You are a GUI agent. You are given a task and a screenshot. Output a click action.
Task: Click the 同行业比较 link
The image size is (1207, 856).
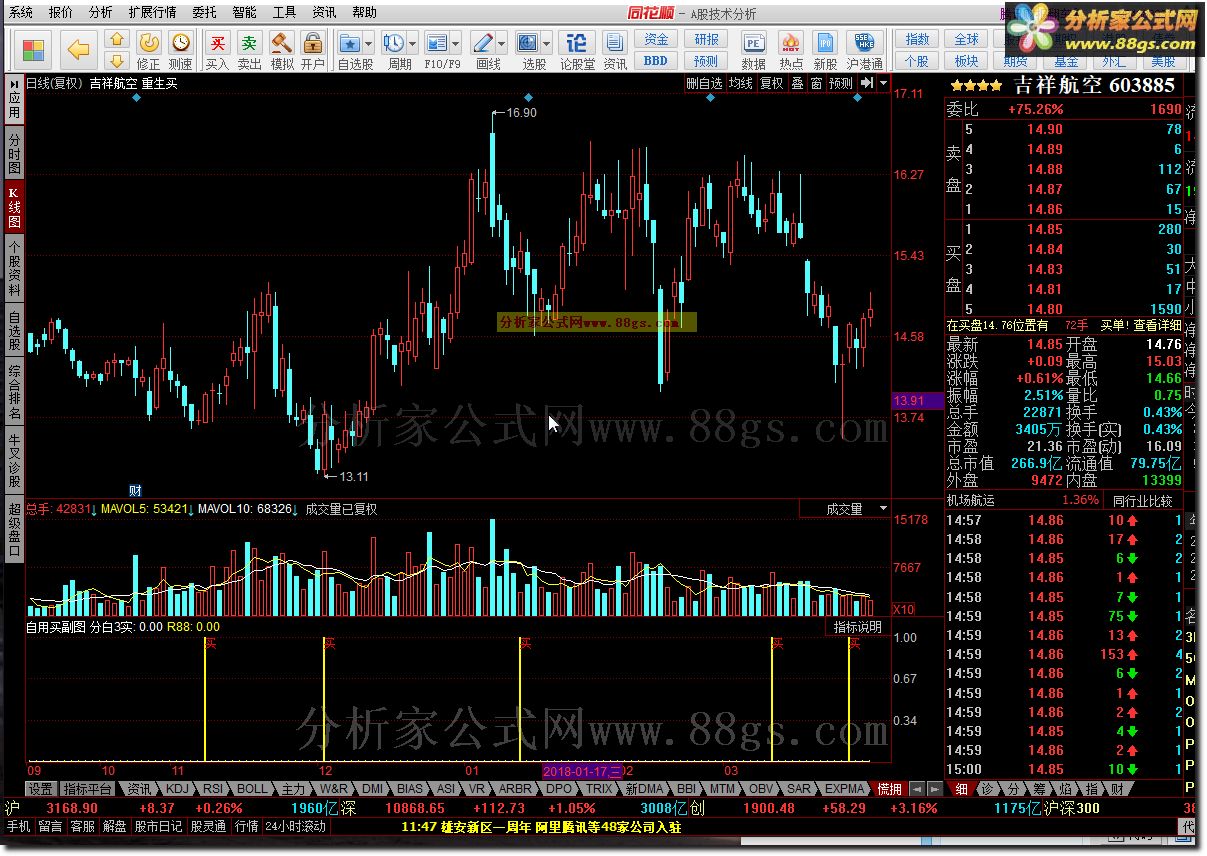(x=1142, y=500)
